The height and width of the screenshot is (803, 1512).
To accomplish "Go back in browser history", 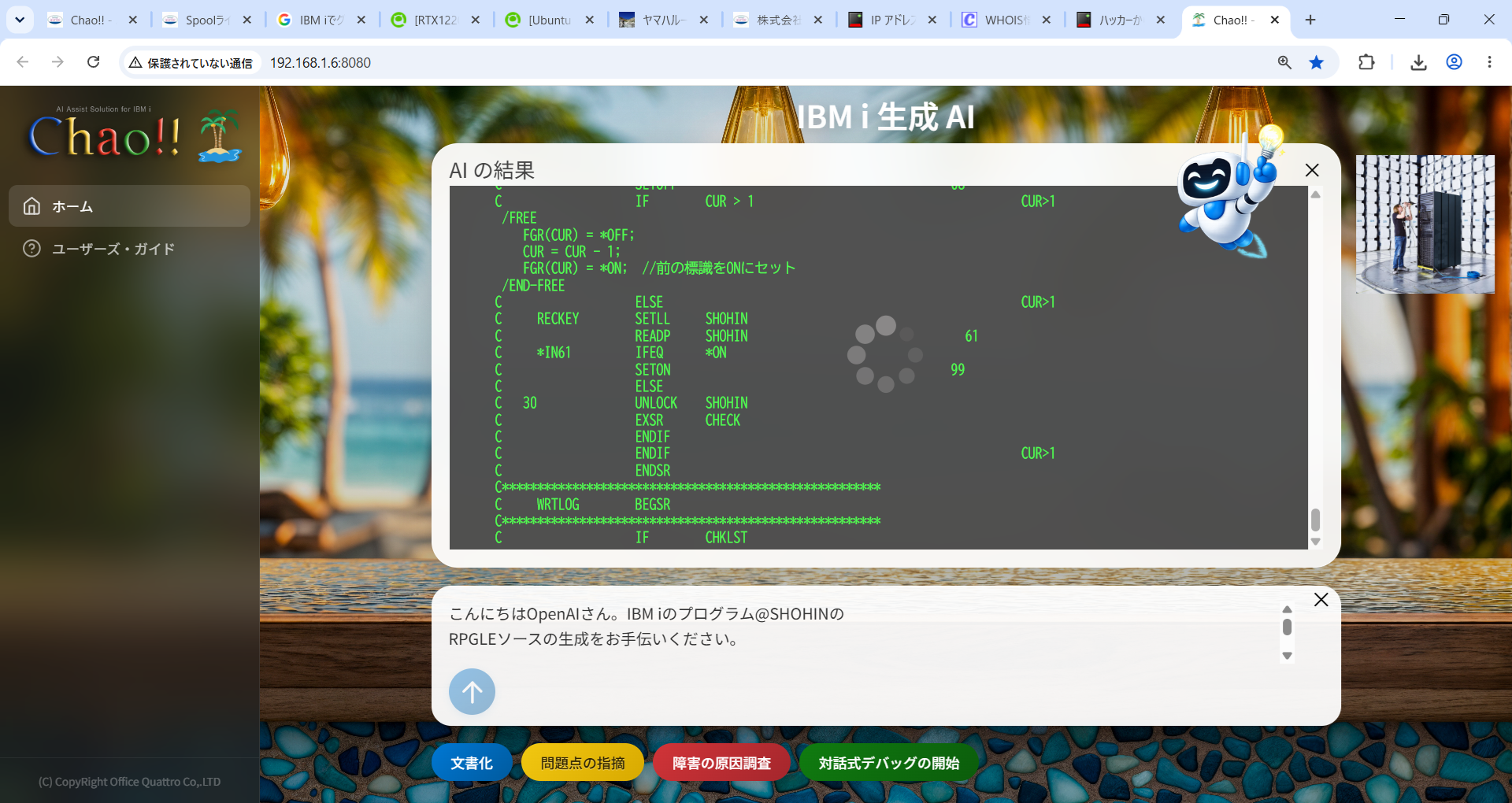I will [23, 62].
